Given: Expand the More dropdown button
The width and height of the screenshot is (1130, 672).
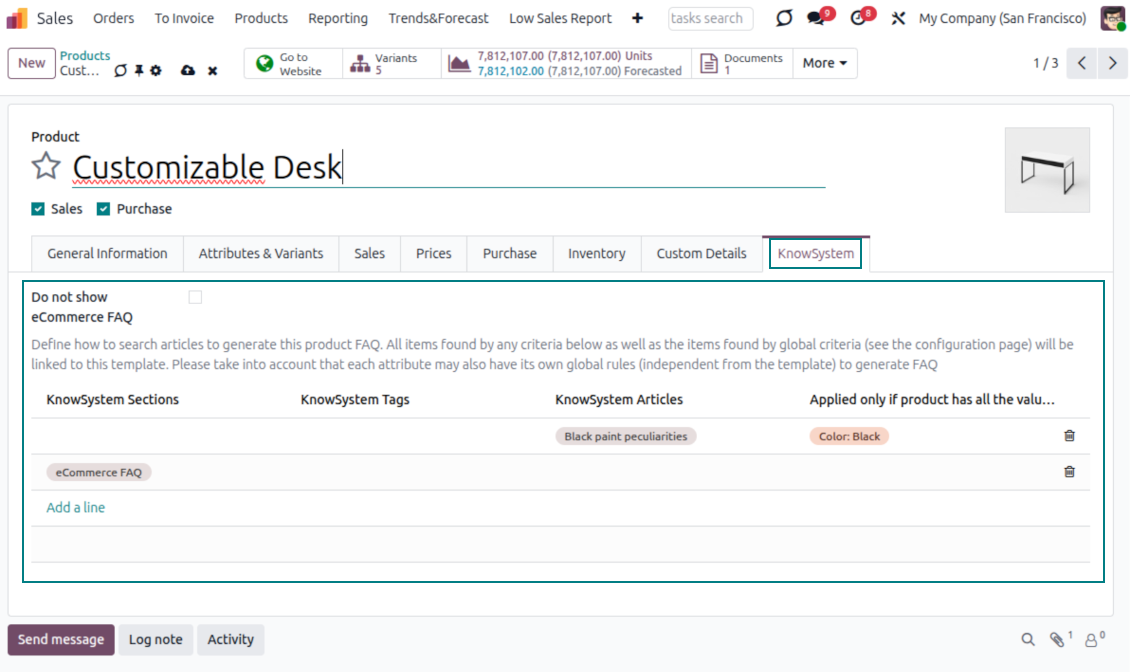Looking at the screenshot, I should coord(824,63).
